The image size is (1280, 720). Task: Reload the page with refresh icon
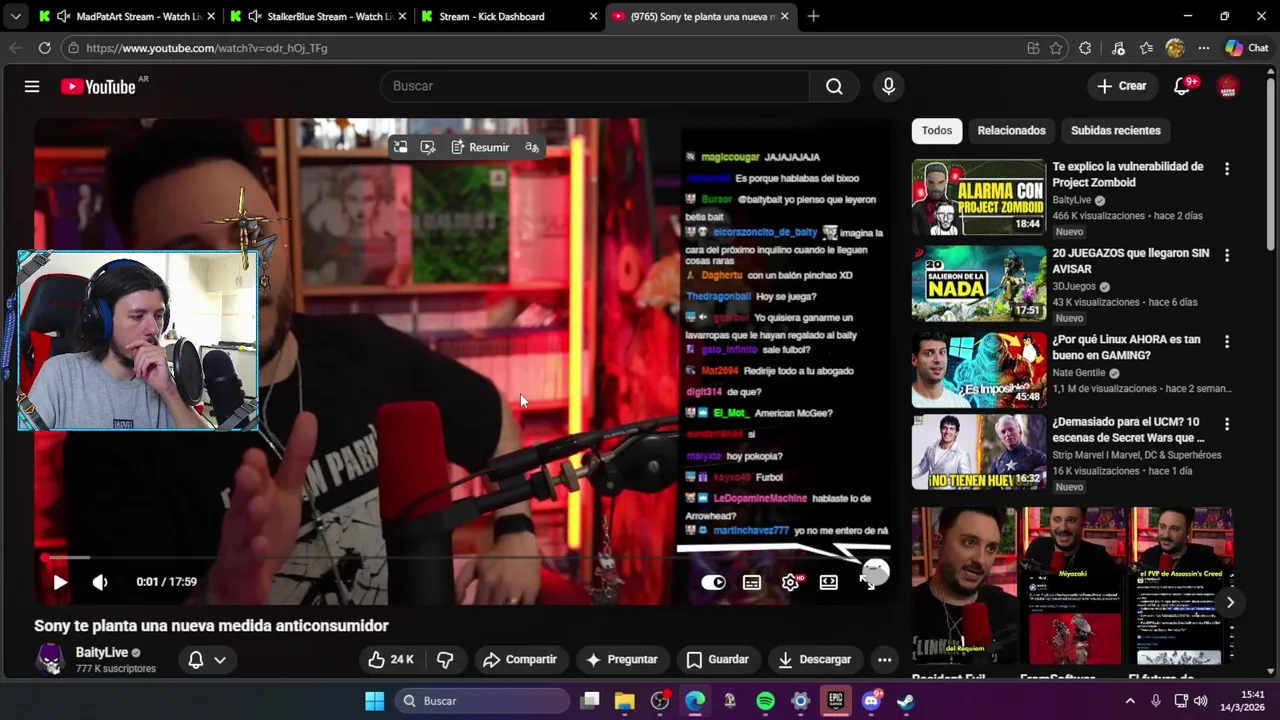pyautogui.click(x=44, y=48)
